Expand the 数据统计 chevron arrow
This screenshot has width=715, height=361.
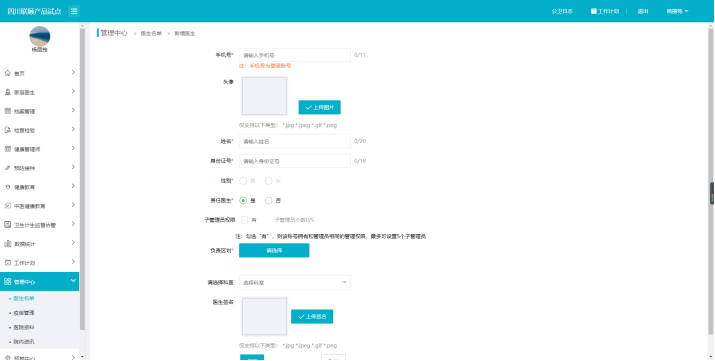coord(73,243)
